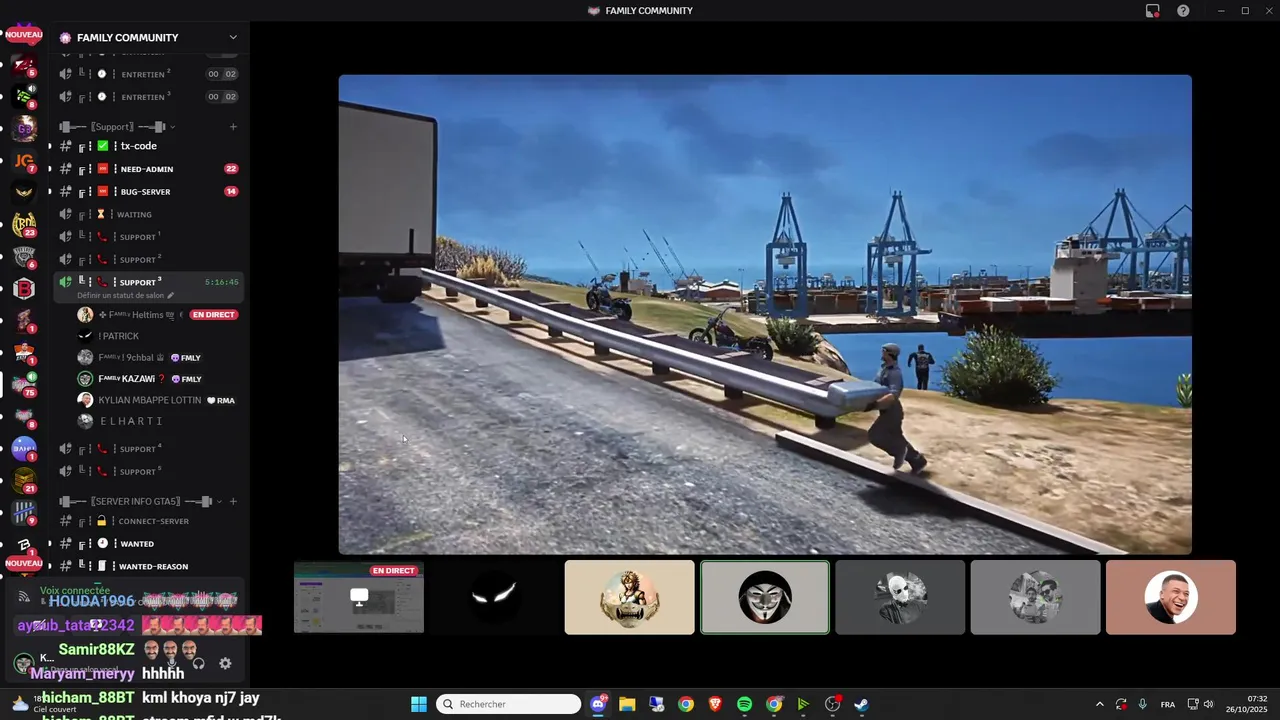
Task: Open Steam from taskbar
Action: 861,704
